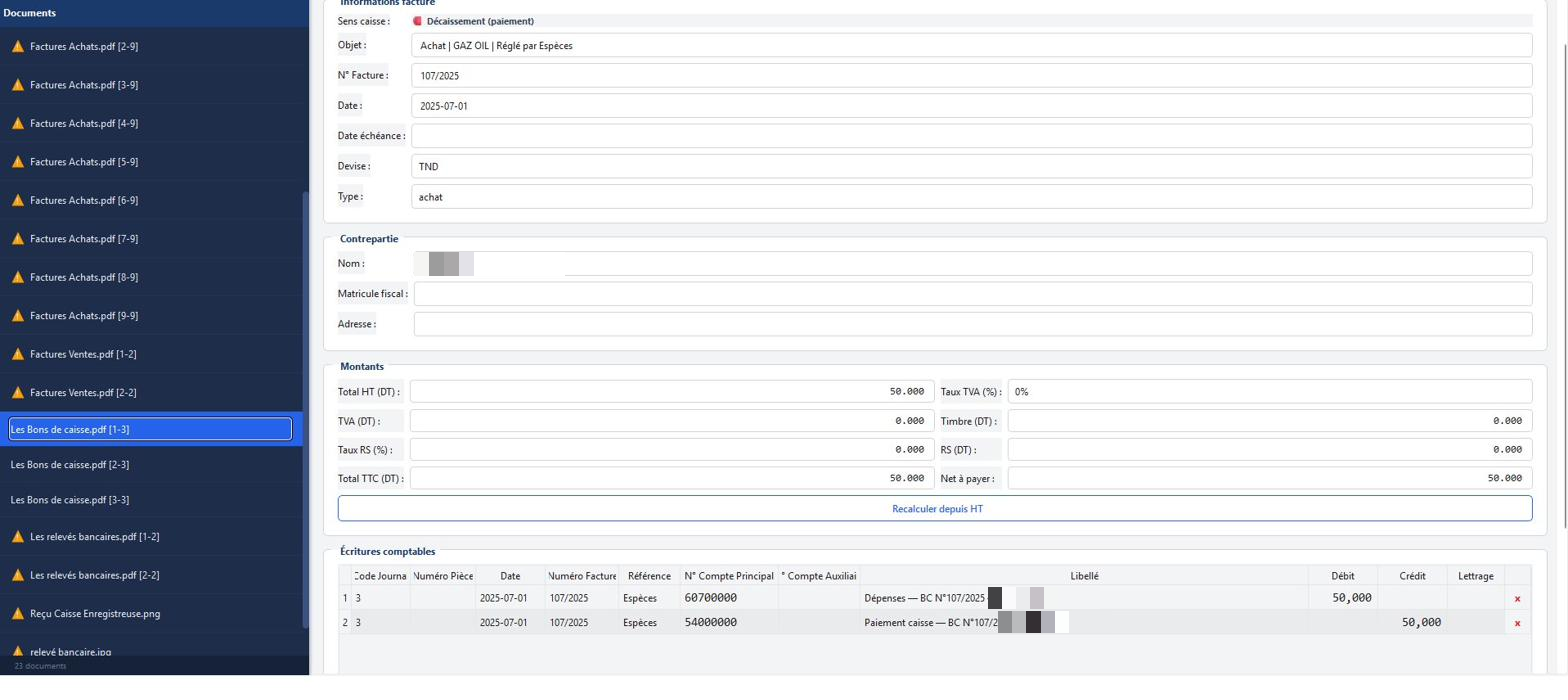
Task: Click the Matricule fiscal field
Action: tap(973, 294)
